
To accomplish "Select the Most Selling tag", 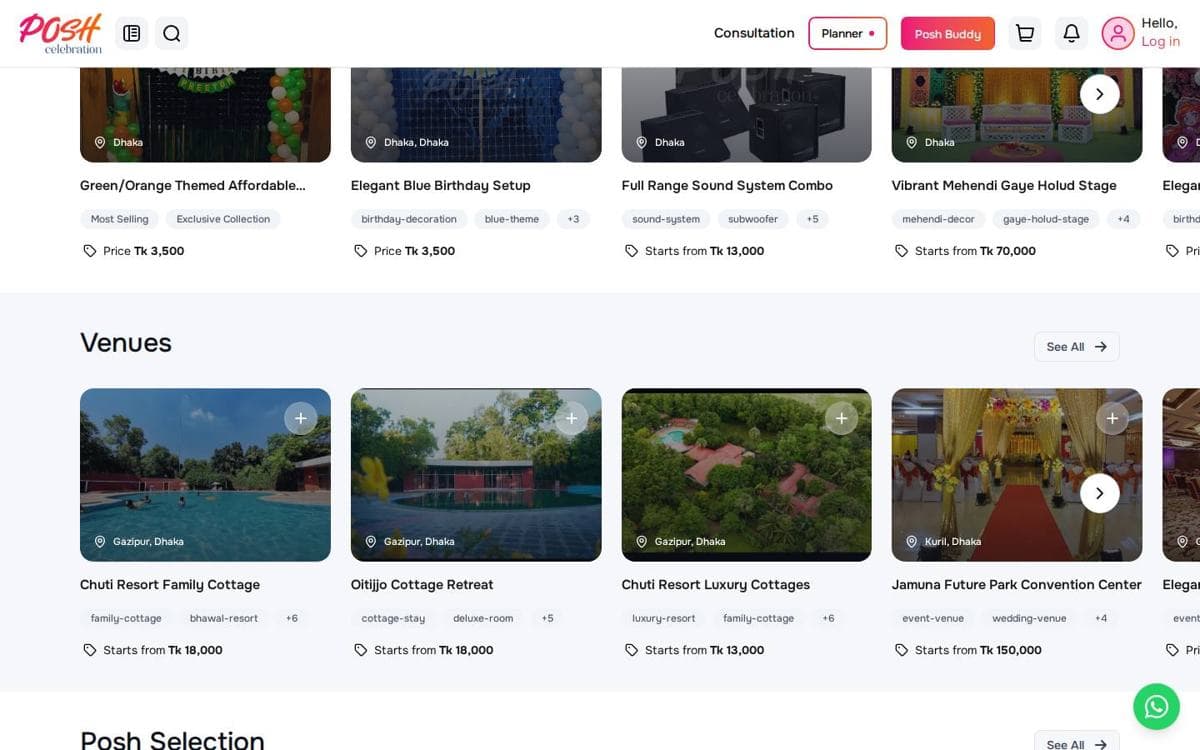I will click(119, 219).
